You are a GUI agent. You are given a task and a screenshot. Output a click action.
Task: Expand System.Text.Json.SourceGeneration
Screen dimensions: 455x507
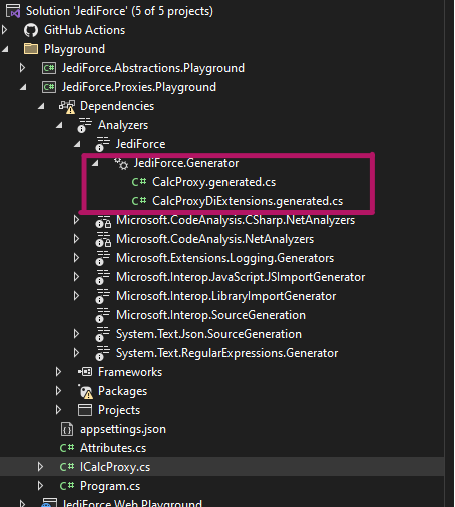(76, 334)
